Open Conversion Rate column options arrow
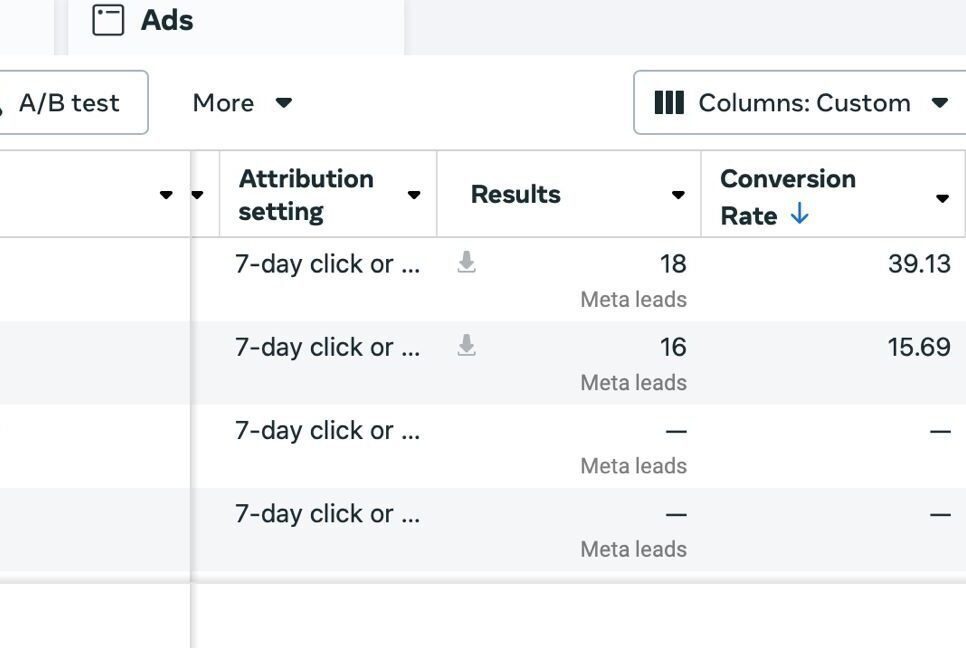 (942, 198)
